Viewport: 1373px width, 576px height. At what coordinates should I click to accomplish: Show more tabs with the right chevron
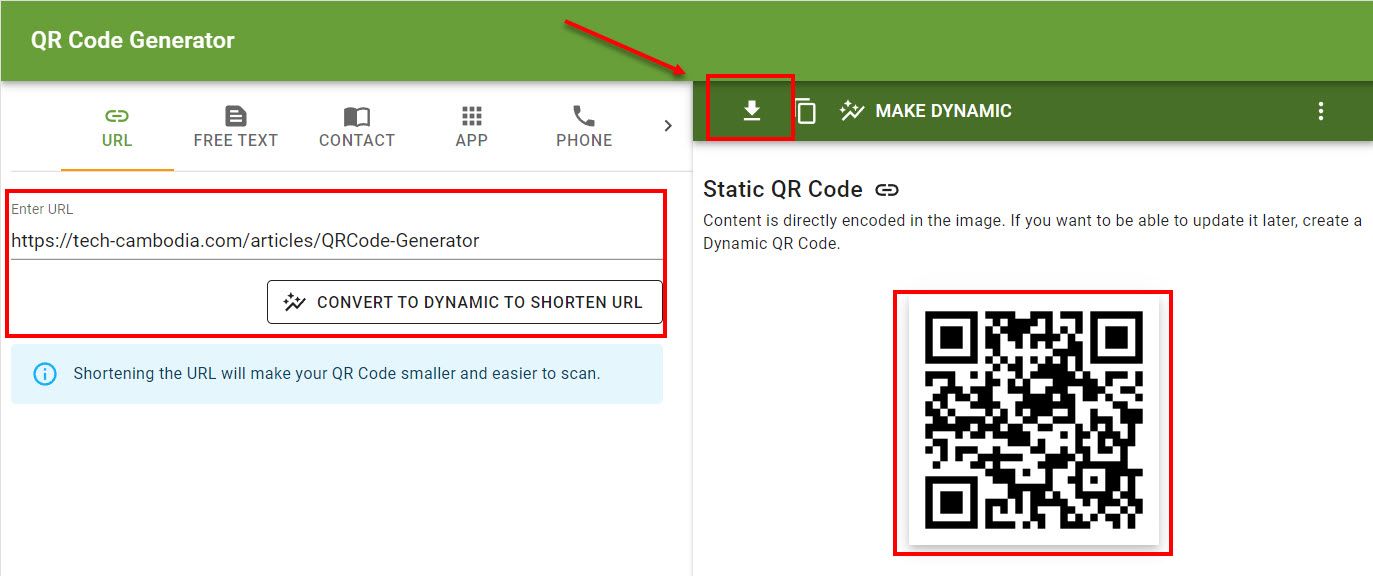tap(669, 126)
